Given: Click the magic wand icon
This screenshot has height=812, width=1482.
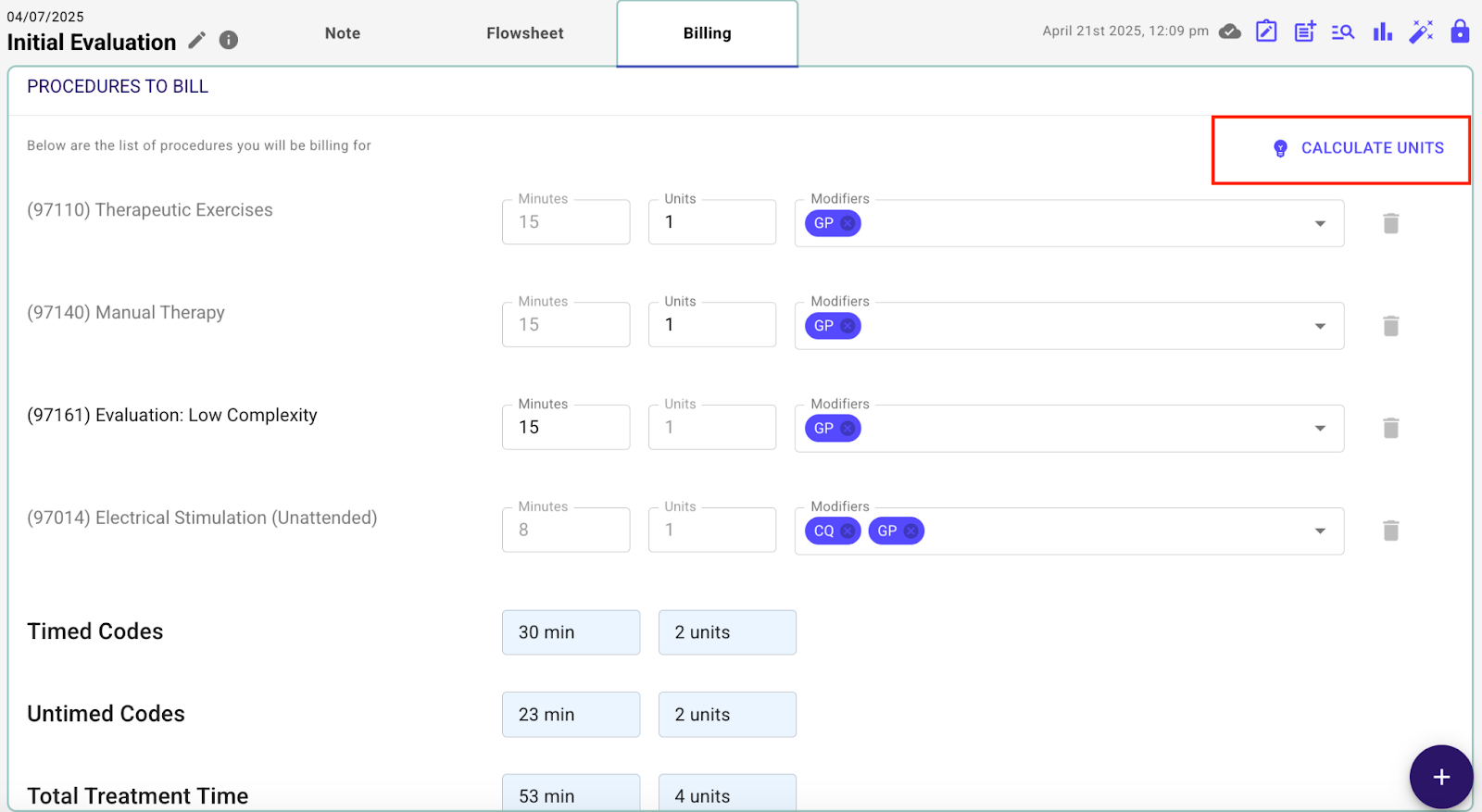Looking at the screenshot, I should tap(1421, 31).
